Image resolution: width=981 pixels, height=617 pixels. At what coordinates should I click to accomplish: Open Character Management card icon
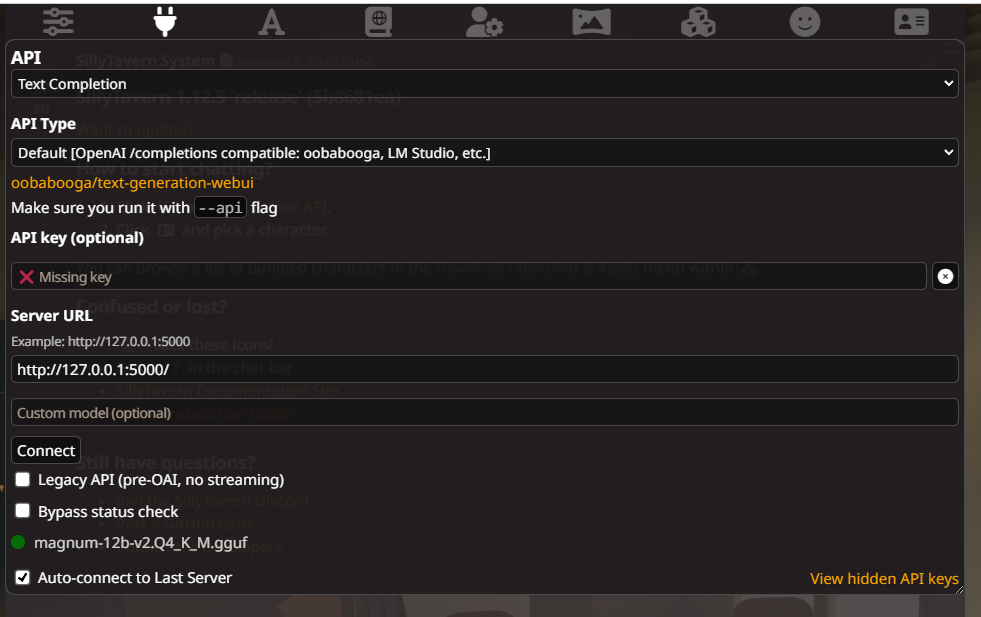(x=912, y=22)
